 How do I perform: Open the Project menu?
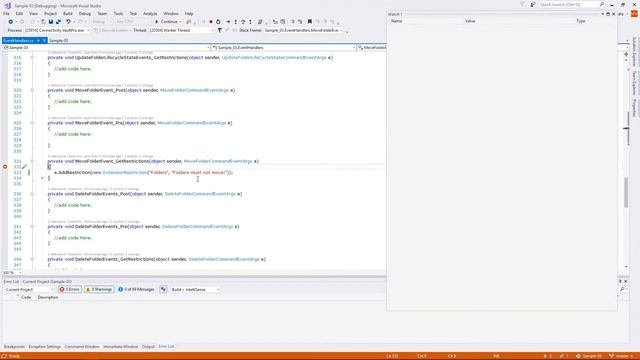tap(50, 13)
